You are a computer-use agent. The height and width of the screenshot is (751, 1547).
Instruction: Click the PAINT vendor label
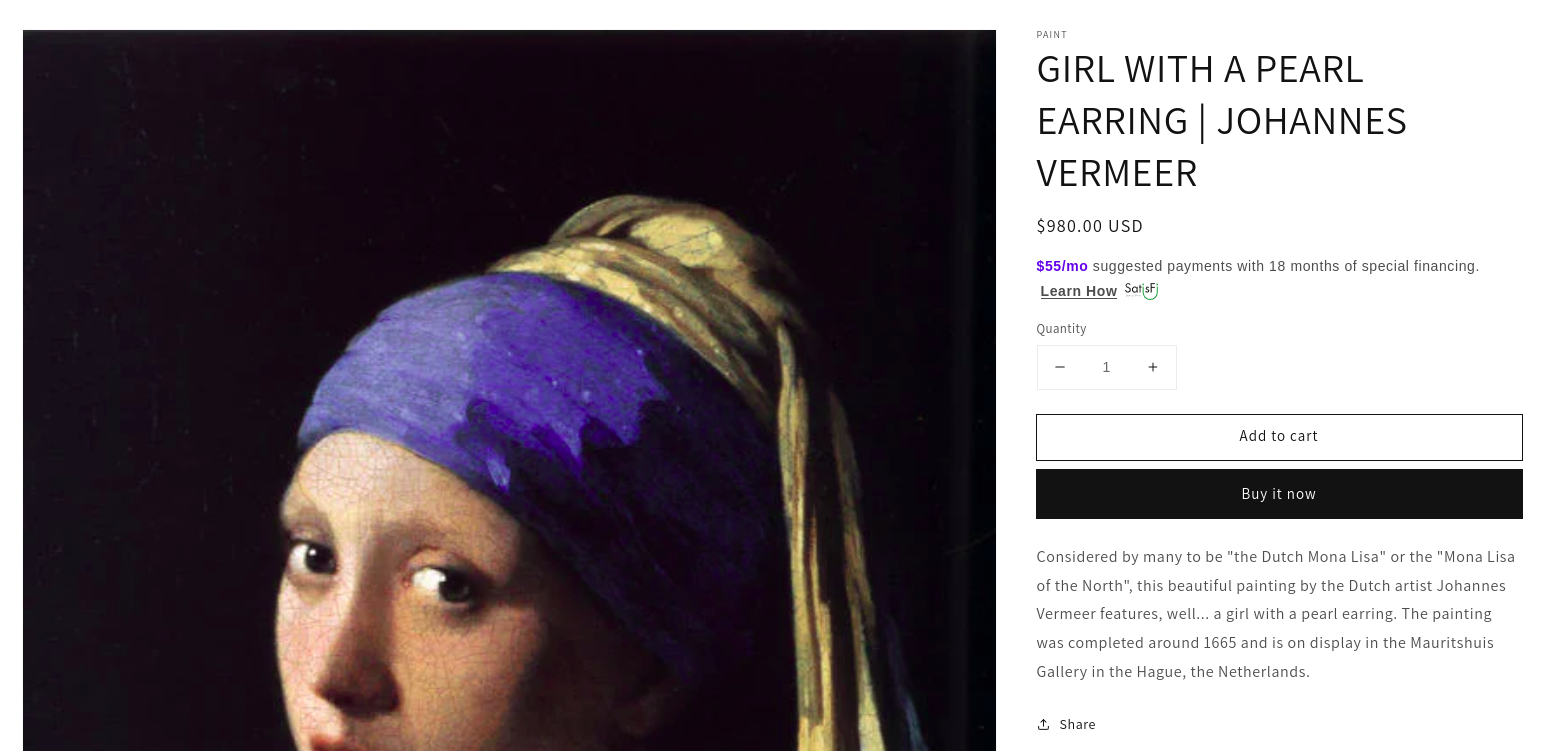point(1052,35)
